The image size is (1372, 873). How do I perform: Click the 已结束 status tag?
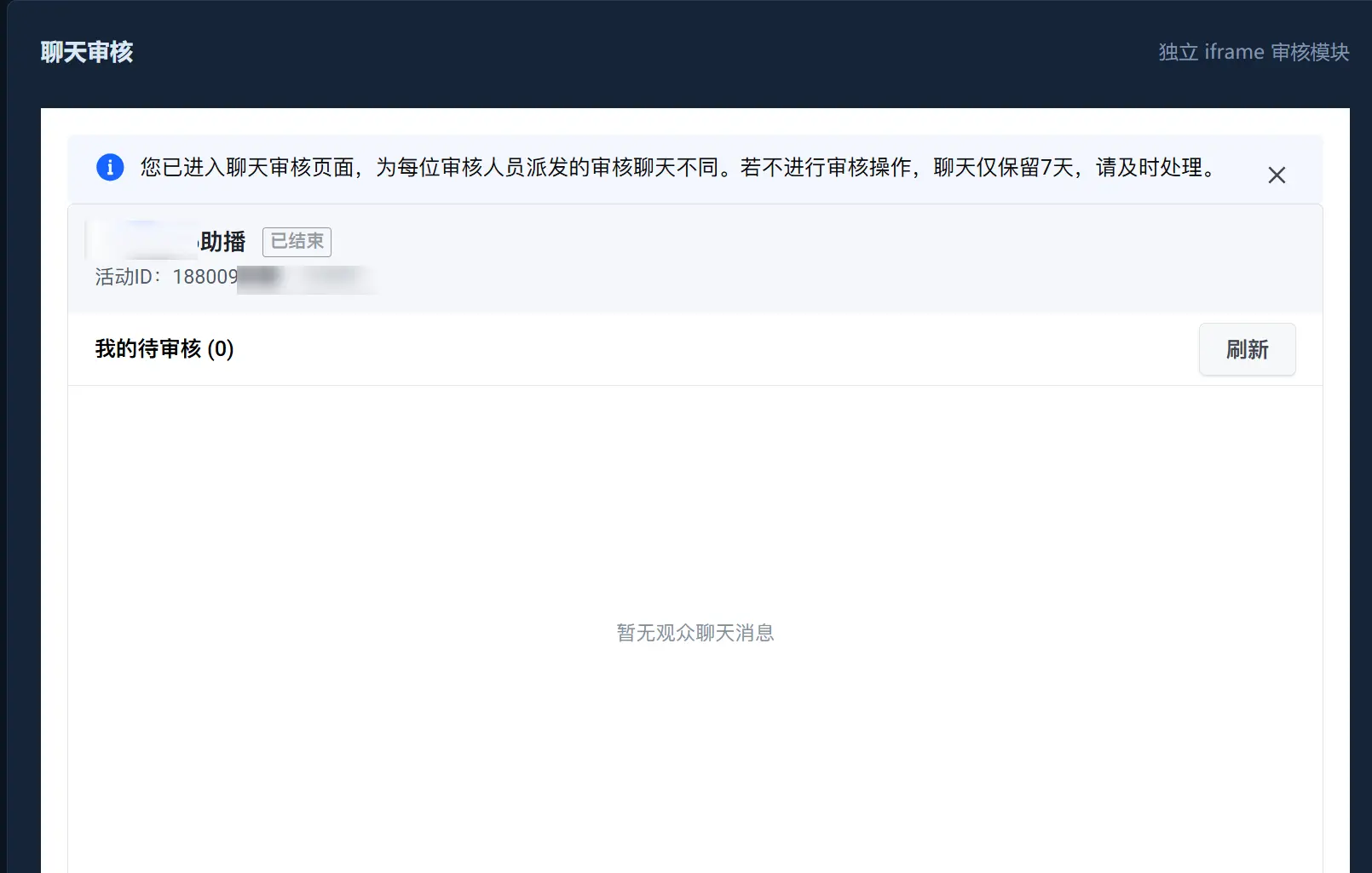(297, 242)
